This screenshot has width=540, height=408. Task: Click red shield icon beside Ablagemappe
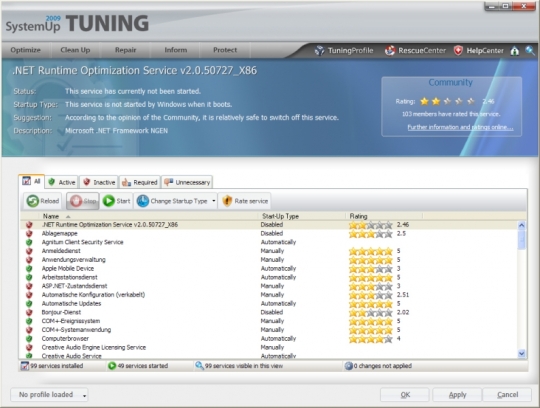[29, 233]
